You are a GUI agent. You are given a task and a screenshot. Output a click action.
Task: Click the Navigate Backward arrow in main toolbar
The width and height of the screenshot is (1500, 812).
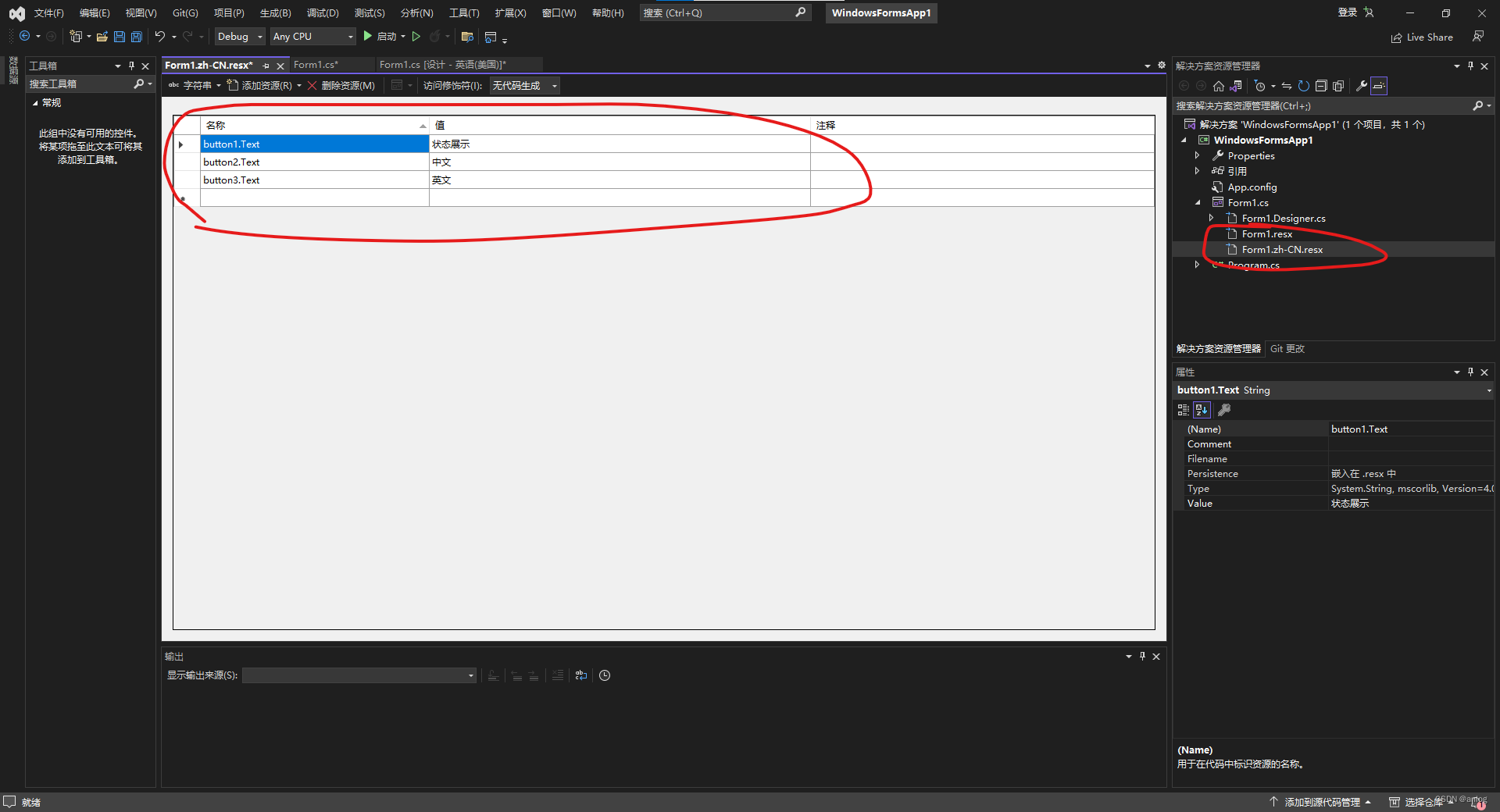point(25,37)
